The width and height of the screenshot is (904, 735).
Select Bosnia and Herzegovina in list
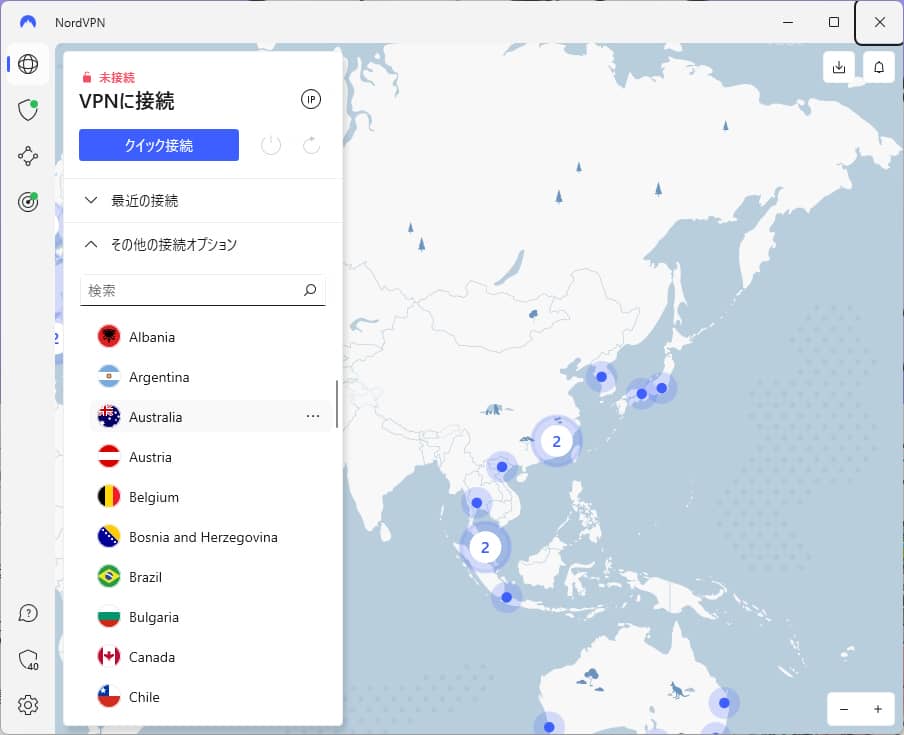pyautogui.click(x=211, y=537)
